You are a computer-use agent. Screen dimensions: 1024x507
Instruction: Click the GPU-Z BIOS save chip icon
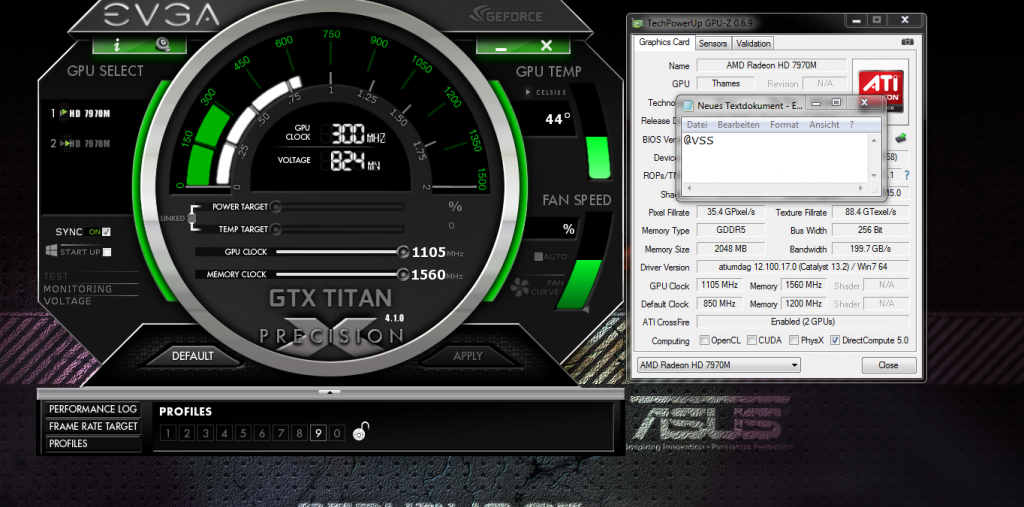point(901,138)
